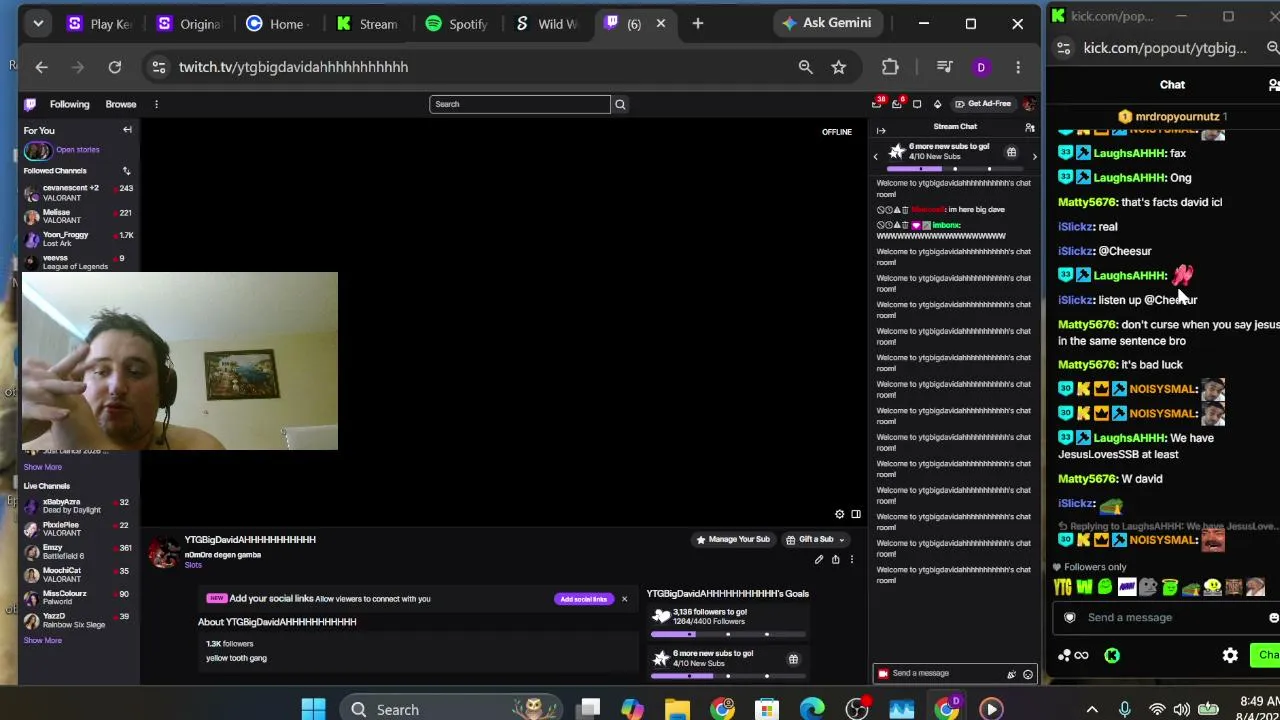Open the Chrome tab search dropdown arrow
The width and height of the screenshot is (1280, 720).
[x=38, y=23]
